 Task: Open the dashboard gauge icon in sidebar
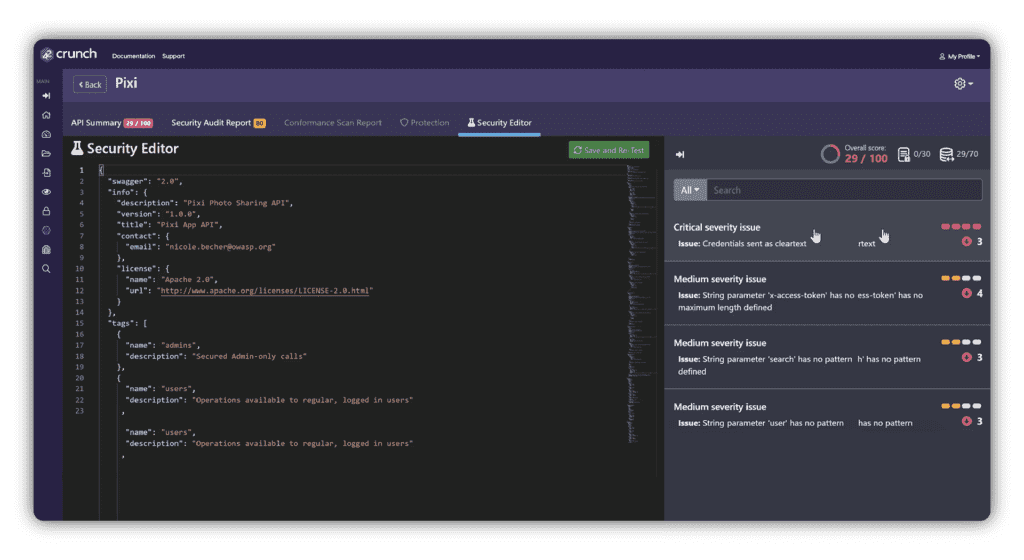click(46, 134)
